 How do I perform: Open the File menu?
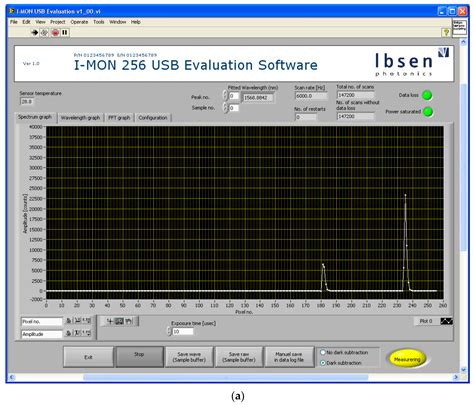14,22
